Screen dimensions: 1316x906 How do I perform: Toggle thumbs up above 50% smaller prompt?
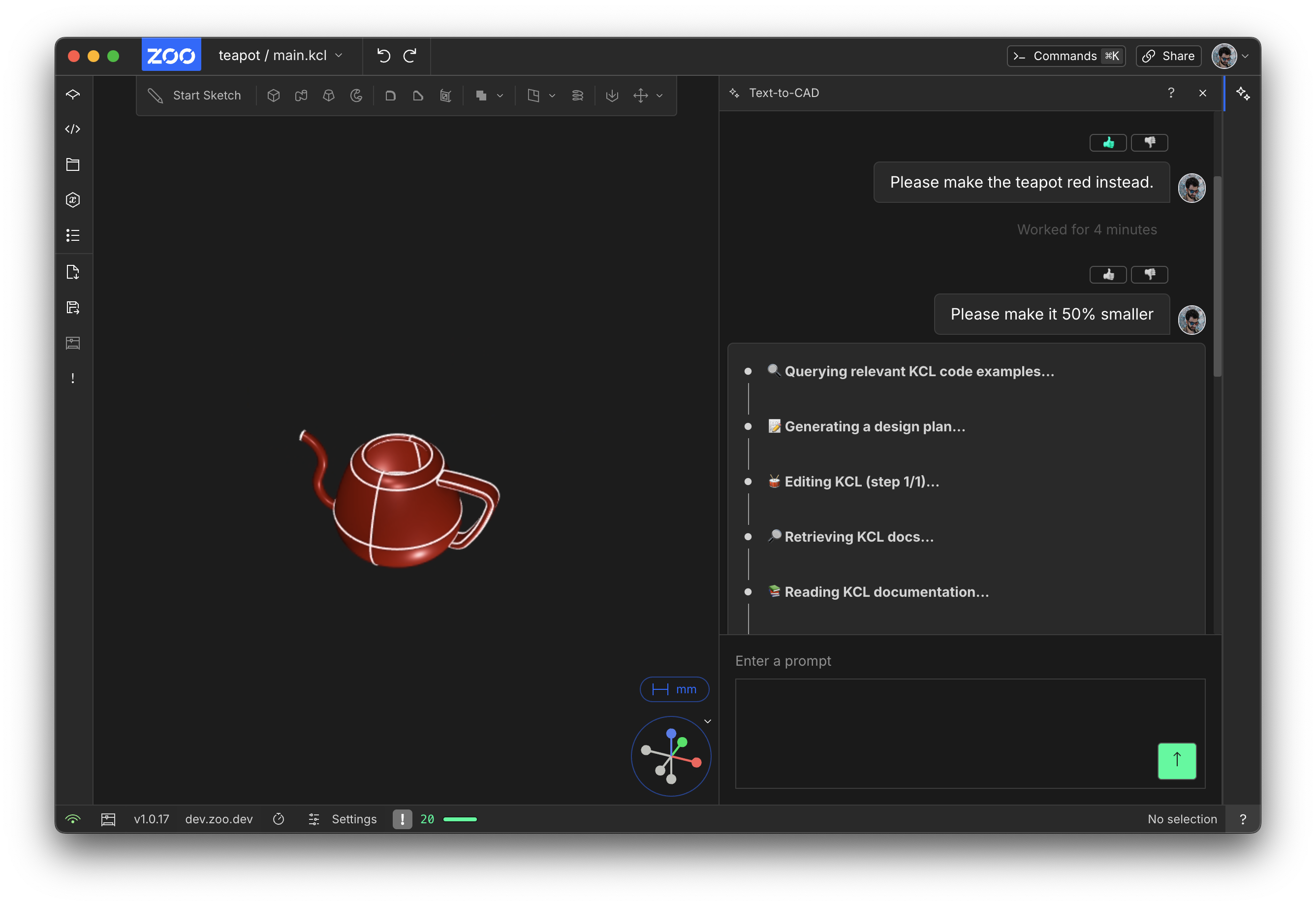1107,275
